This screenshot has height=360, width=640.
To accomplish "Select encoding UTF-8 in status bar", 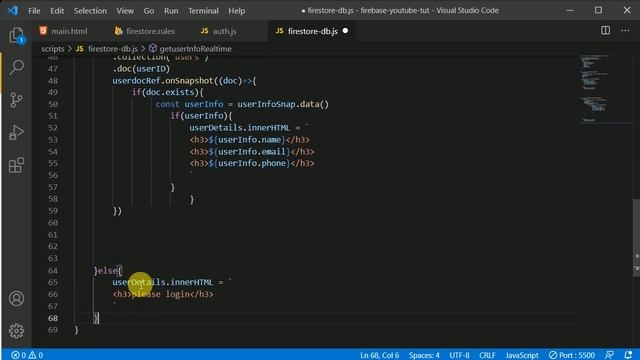I will (x=459, y=355).
